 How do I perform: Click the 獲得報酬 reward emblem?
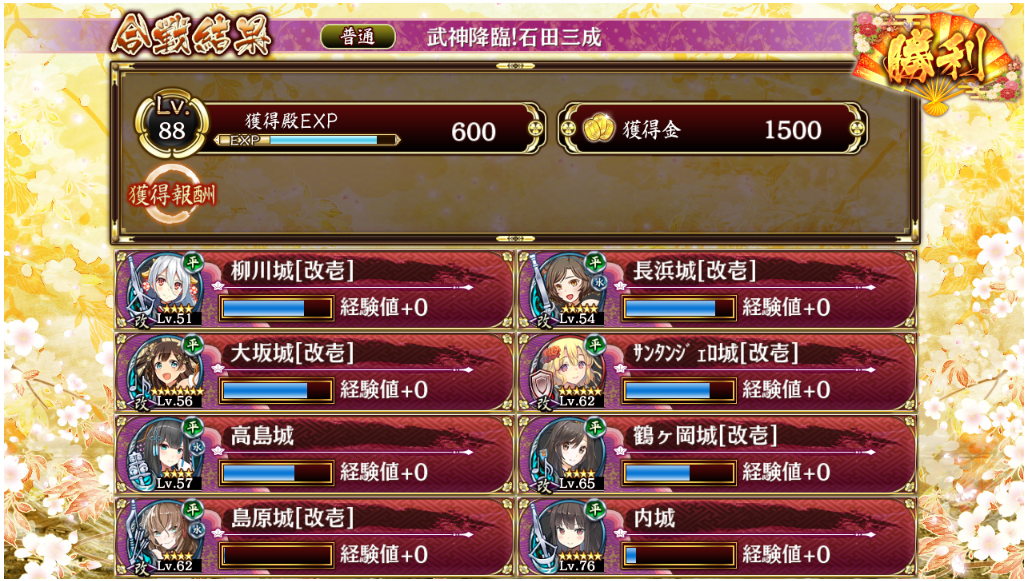point(172,195)
